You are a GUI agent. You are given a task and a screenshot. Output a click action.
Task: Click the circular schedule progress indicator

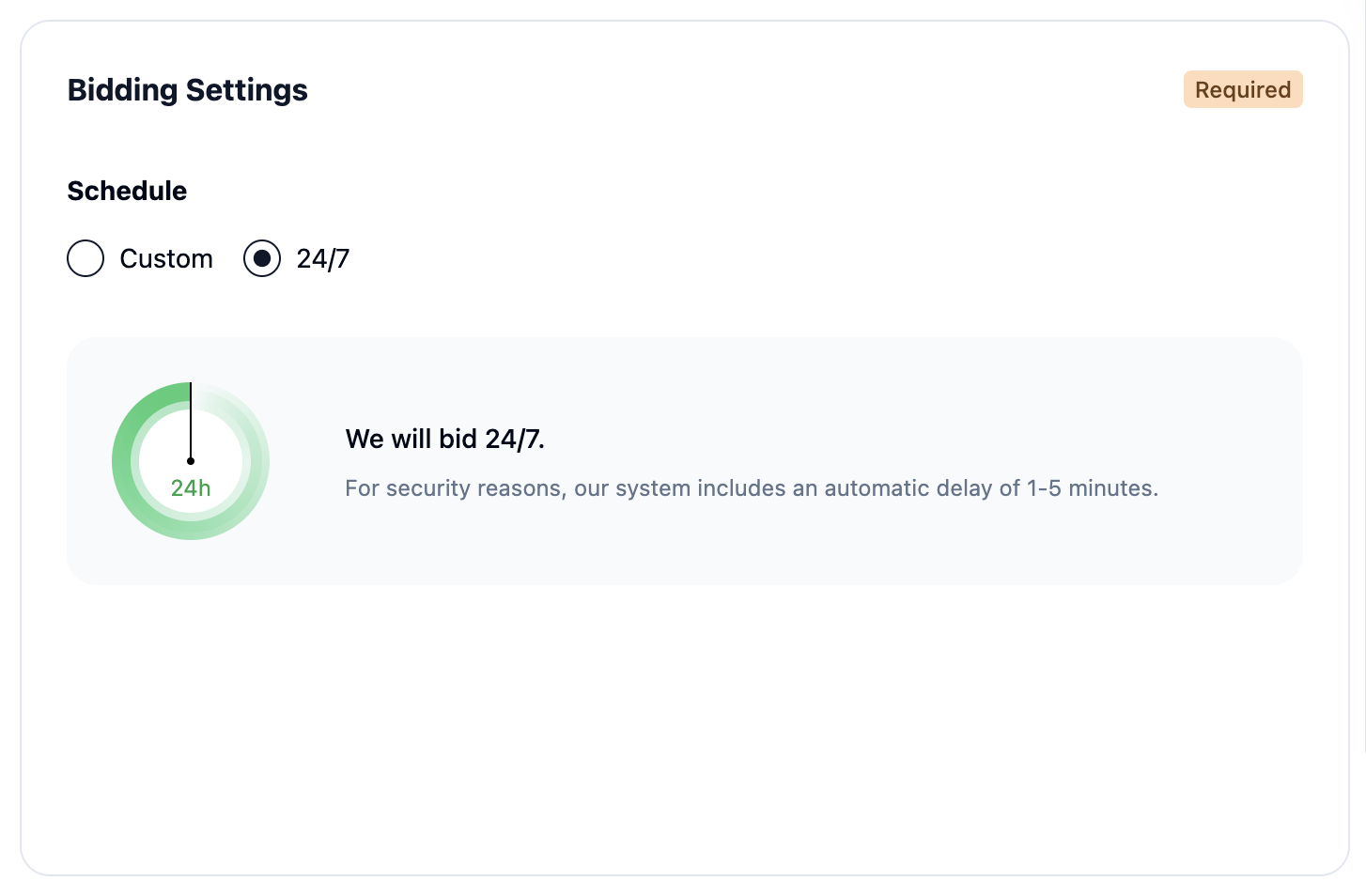[x=191, y=461]
